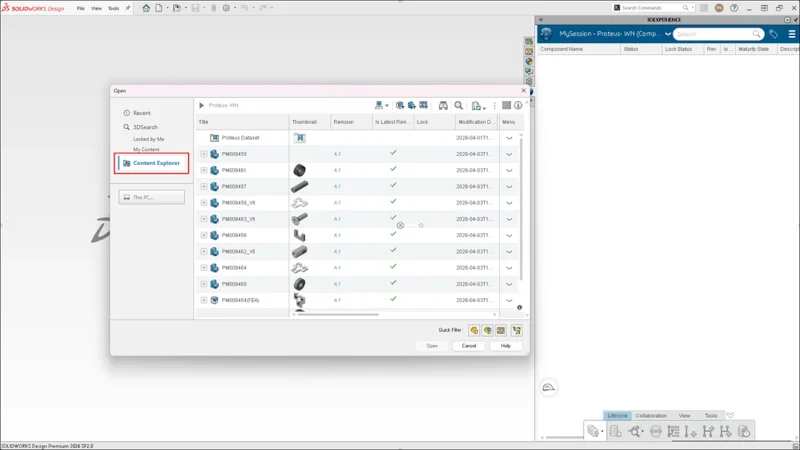The height and width of the screenshot is (450, 800).
Task: Toggle the list view icon in the dialog toolbar
Action: tap(506, 106)
